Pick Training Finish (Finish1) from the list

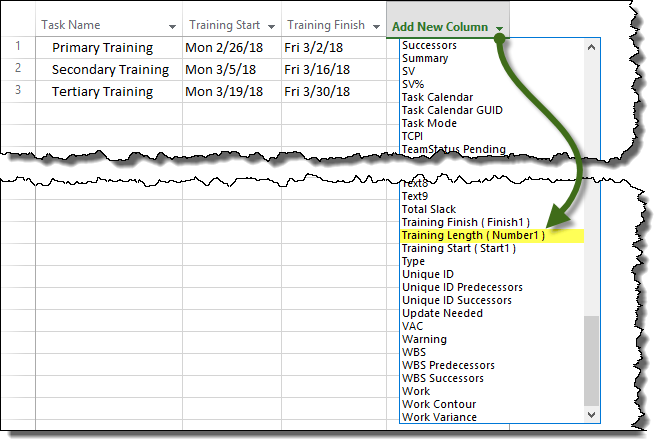click(x=465, y=222)
